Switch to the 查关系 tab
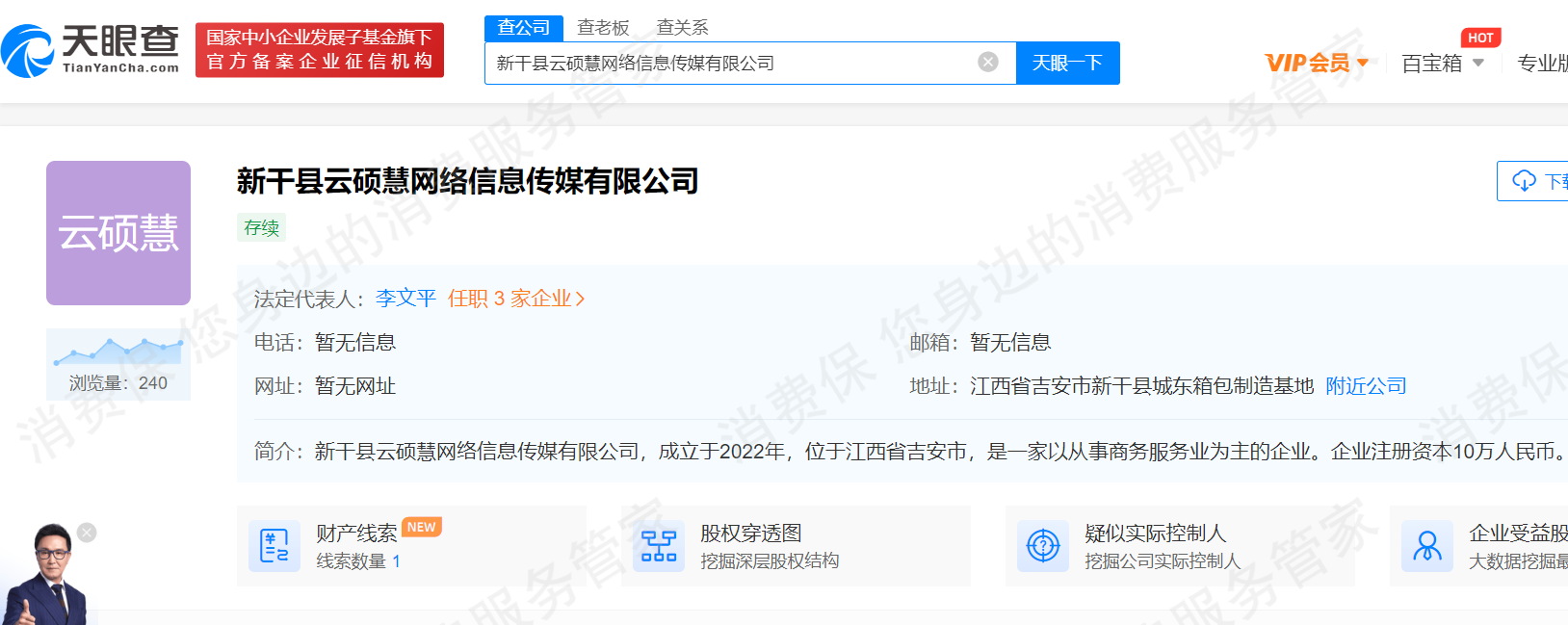 682,28
